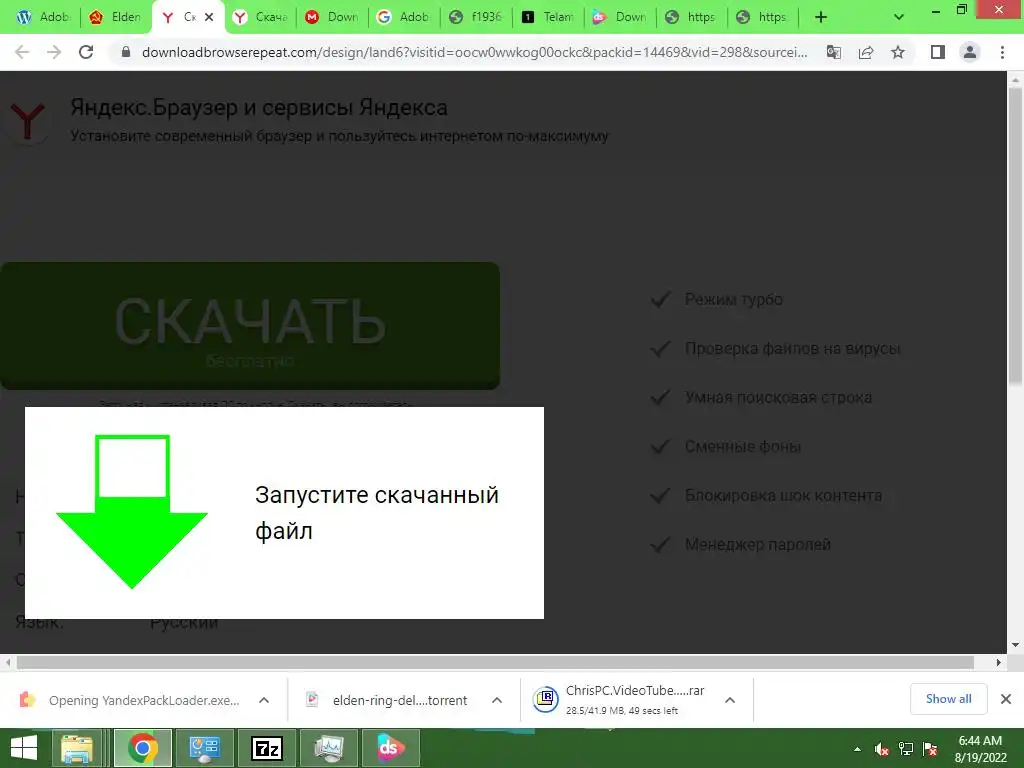Open File Explorer from taskbar
Viewport: 1024px width, 768px height.
[76, 748]
